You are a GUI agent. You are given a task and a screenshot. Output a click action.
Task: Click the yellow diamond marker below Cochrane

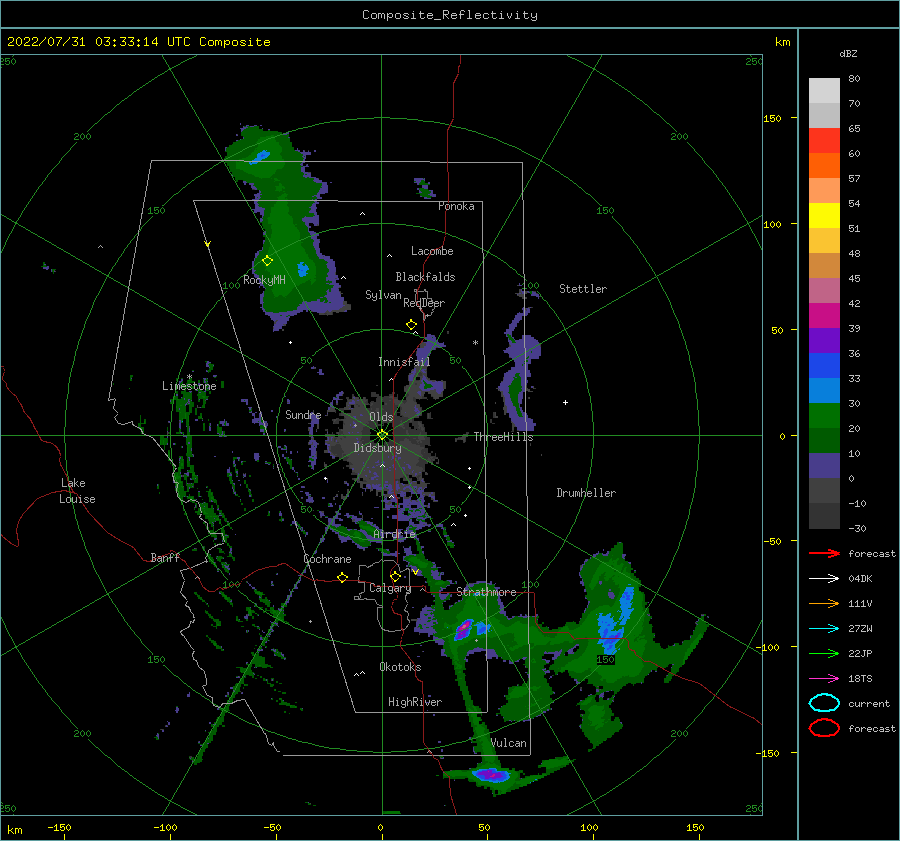coord(342,577)
